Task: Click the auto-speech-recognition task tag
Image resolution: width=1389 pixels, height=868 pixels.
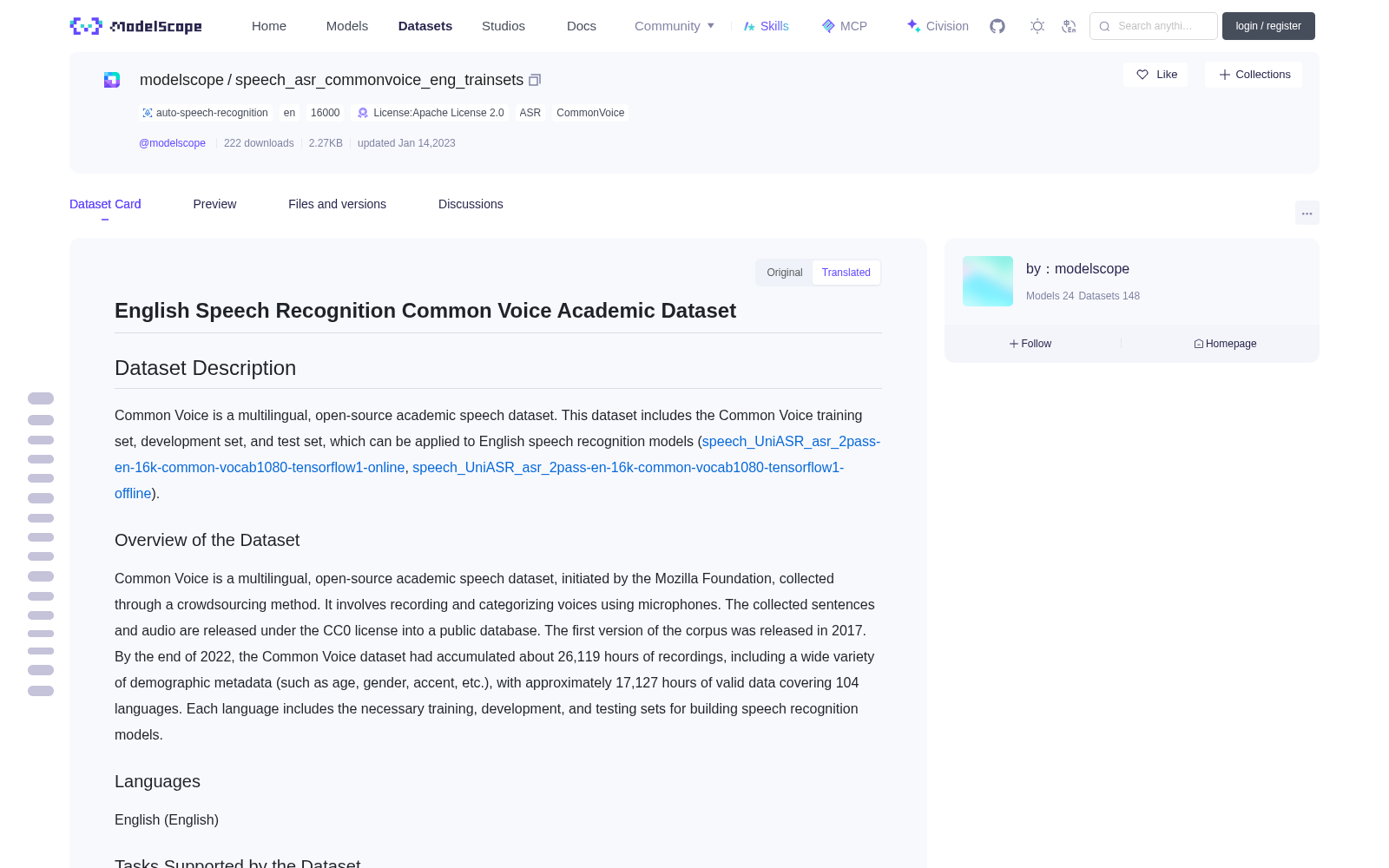Action: coord(205,113)
